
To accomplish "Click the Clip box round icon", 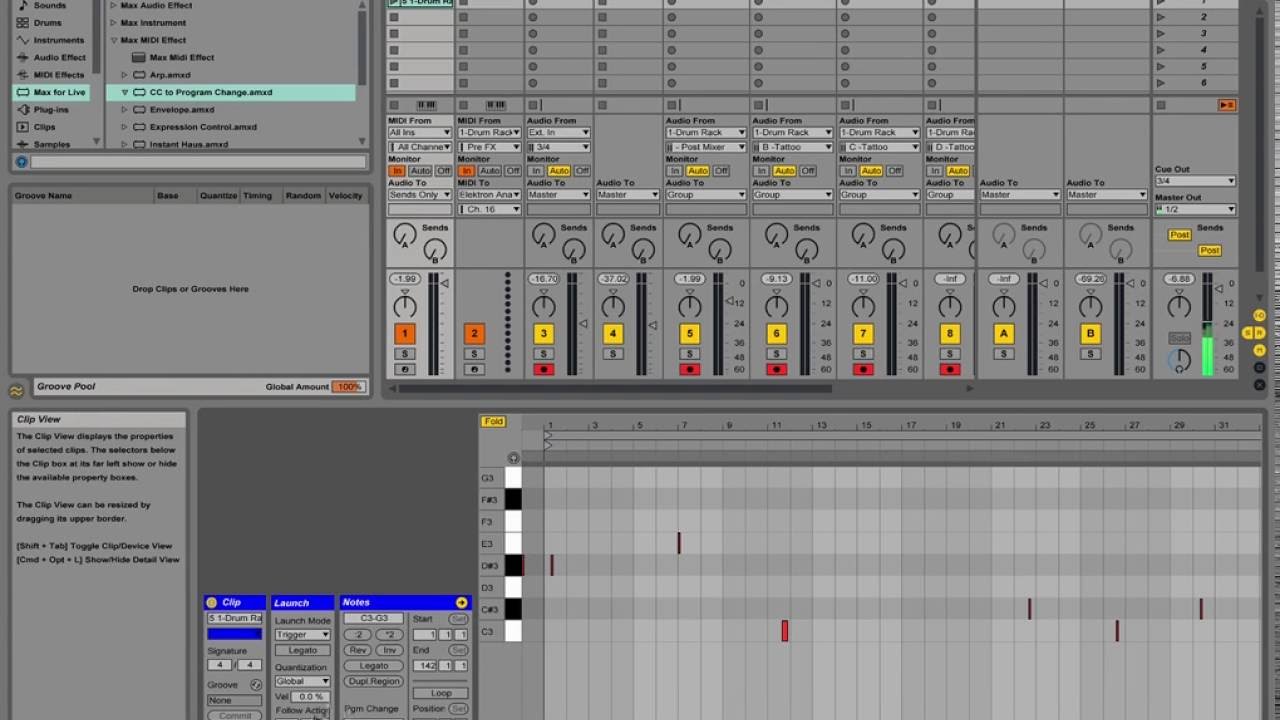I will (211, 602).
